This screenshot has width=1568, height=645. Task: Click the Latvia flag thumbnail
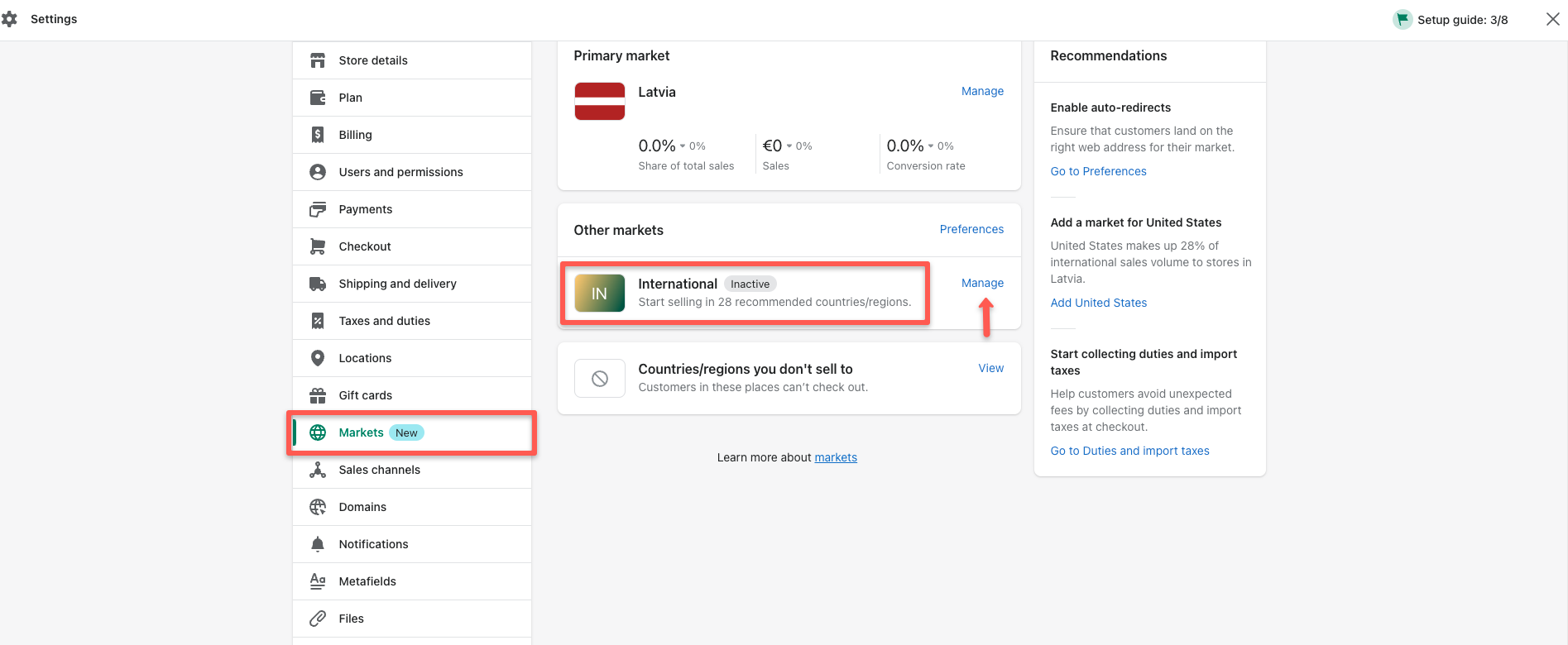(x=600, y=101)
